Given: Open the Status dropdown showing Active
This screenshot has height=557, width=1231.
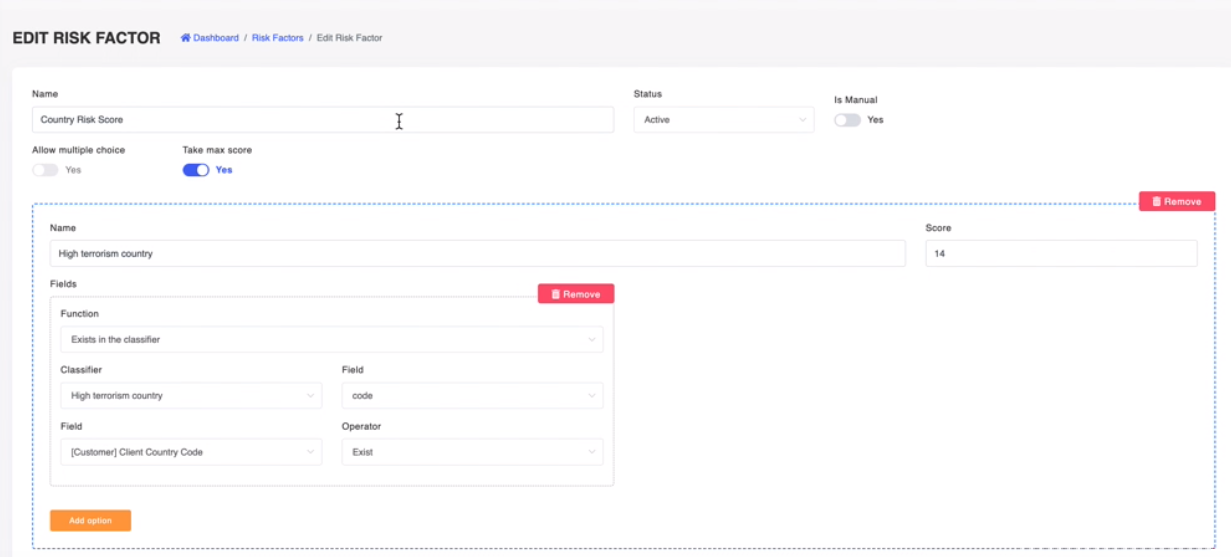Looking at the screenshot, I should (x=723, y=120).
